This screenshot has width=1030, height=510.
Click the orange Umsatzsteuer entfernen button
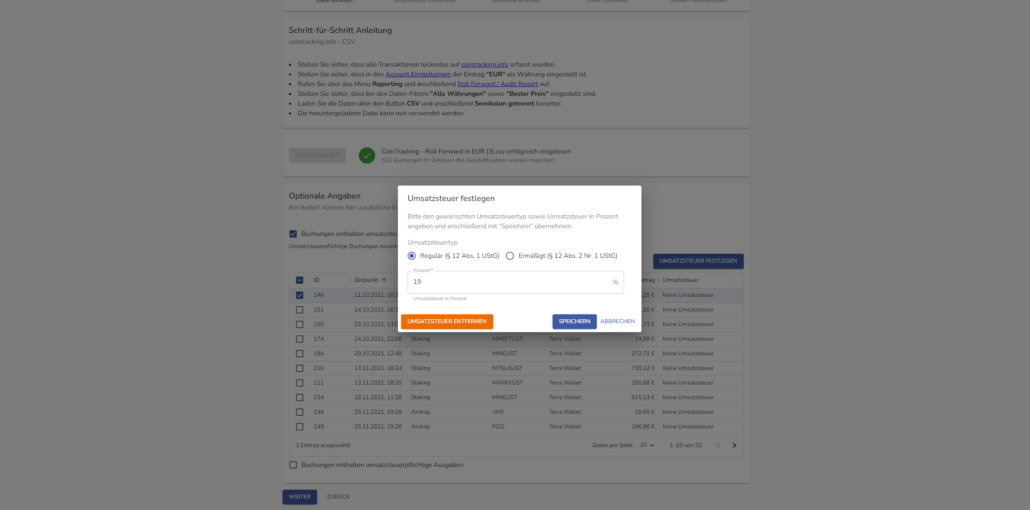(447, 321)
